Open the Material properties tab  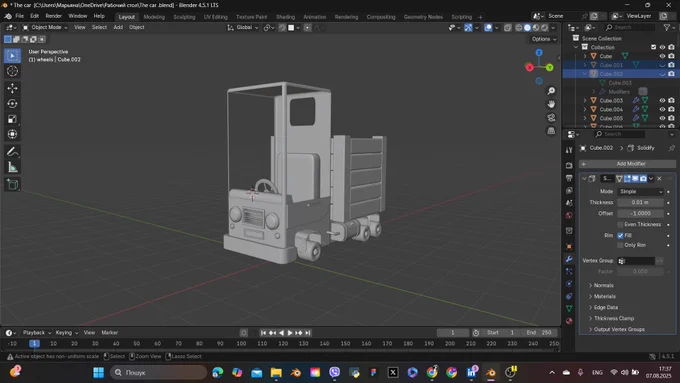coord(569,321)
